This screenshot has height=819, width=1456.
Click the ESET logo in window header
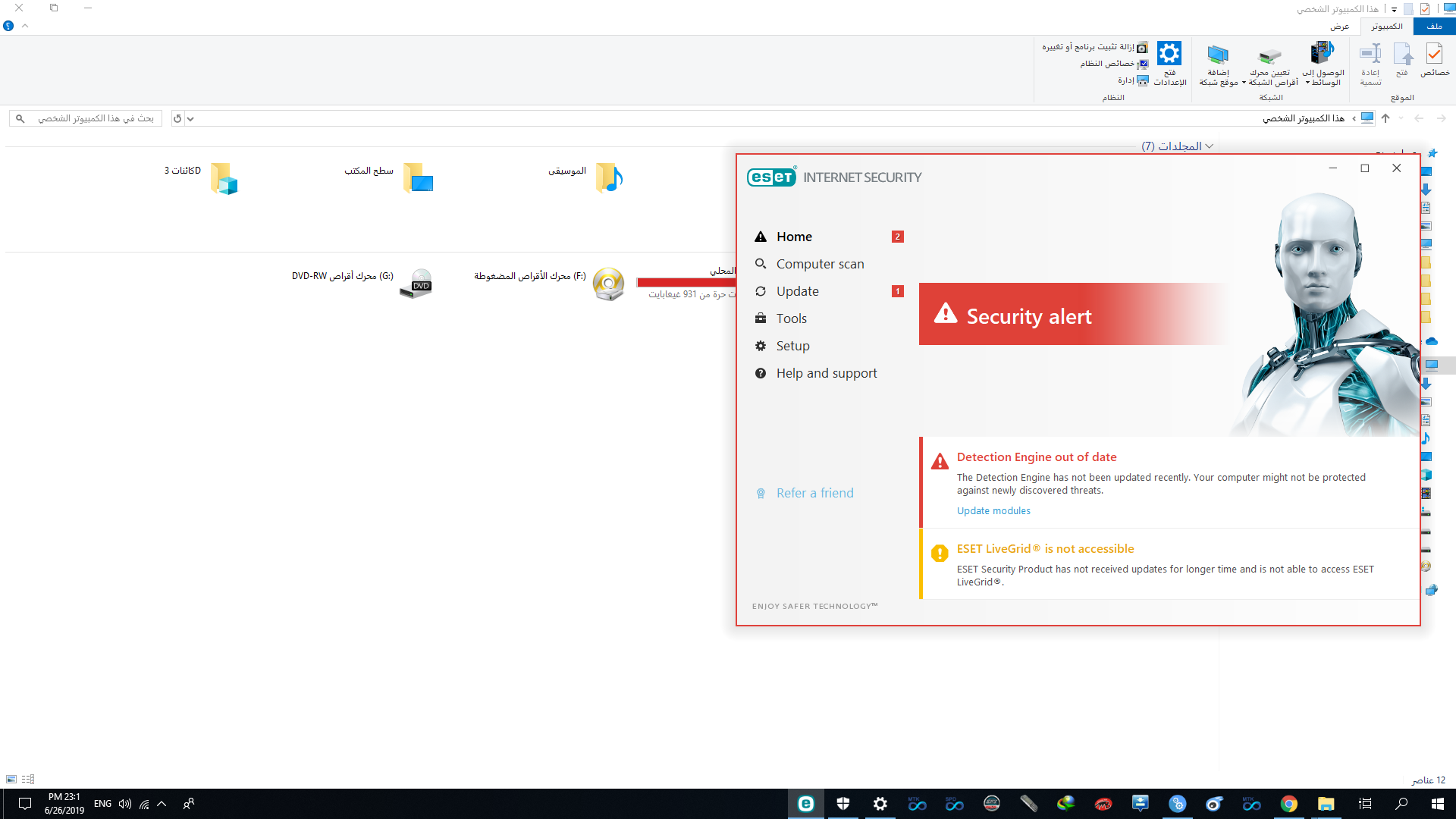[771, 177]
